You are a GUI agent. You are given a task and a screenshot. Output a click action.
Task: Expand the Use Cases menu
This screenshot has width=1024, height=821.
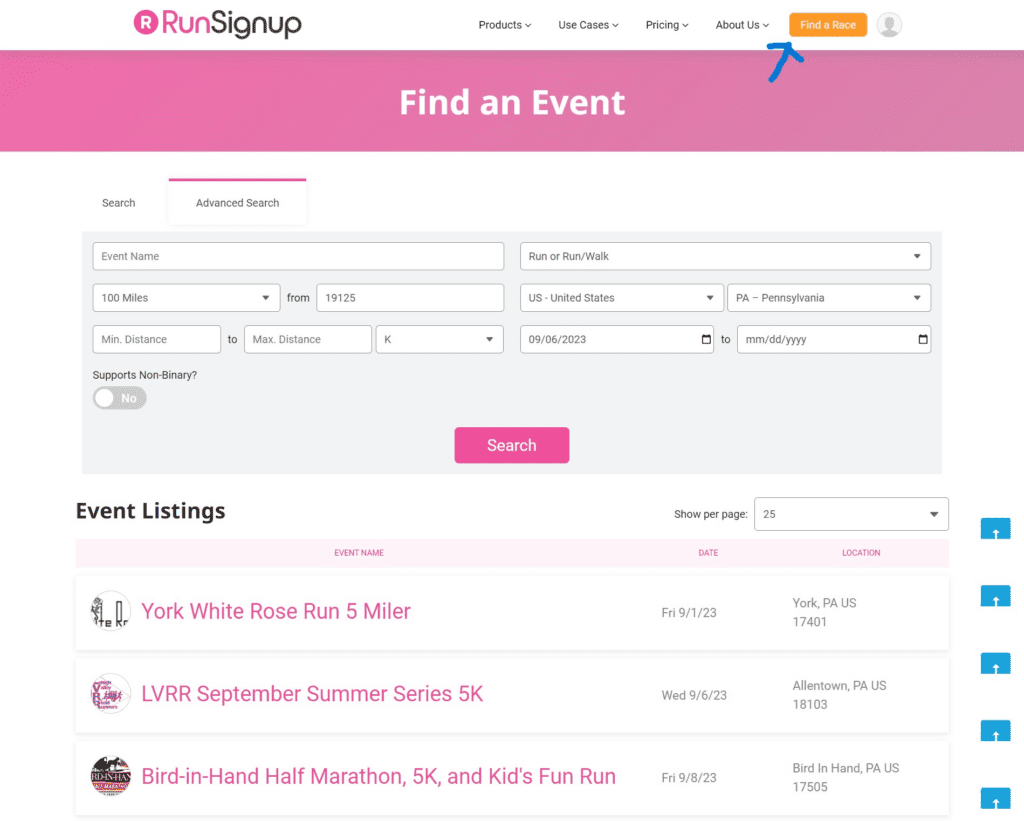pos(588,25)
